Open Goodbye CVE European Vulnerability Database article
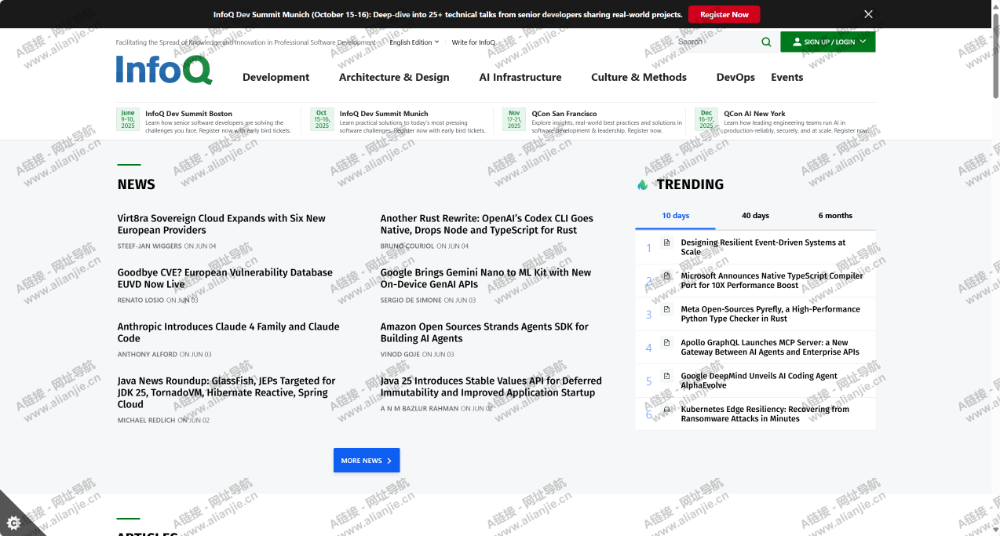This screenshot has width=1000, height=536. (224, 278)
